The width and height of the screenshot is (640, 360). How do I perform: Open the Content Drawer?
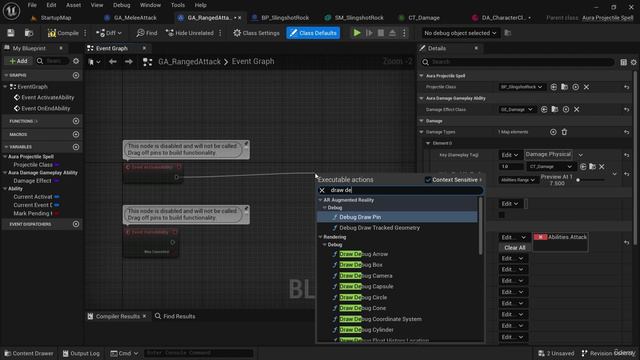(x=29, y=353)
